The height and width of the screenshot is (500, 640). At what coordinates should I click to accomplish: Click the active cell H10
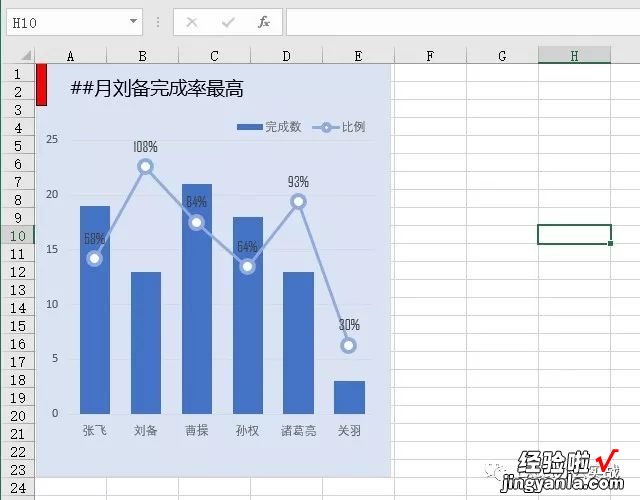[574, 234]
